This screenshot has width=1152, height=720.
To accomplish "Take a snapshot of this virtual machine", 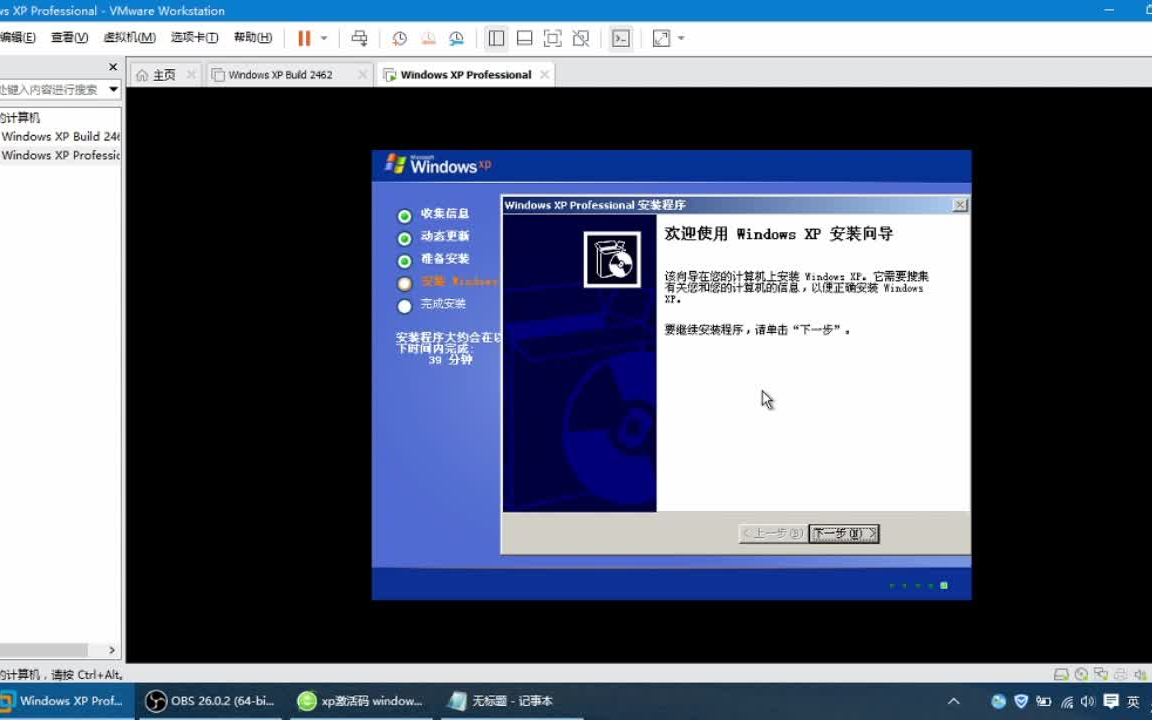I will [399, 38].
